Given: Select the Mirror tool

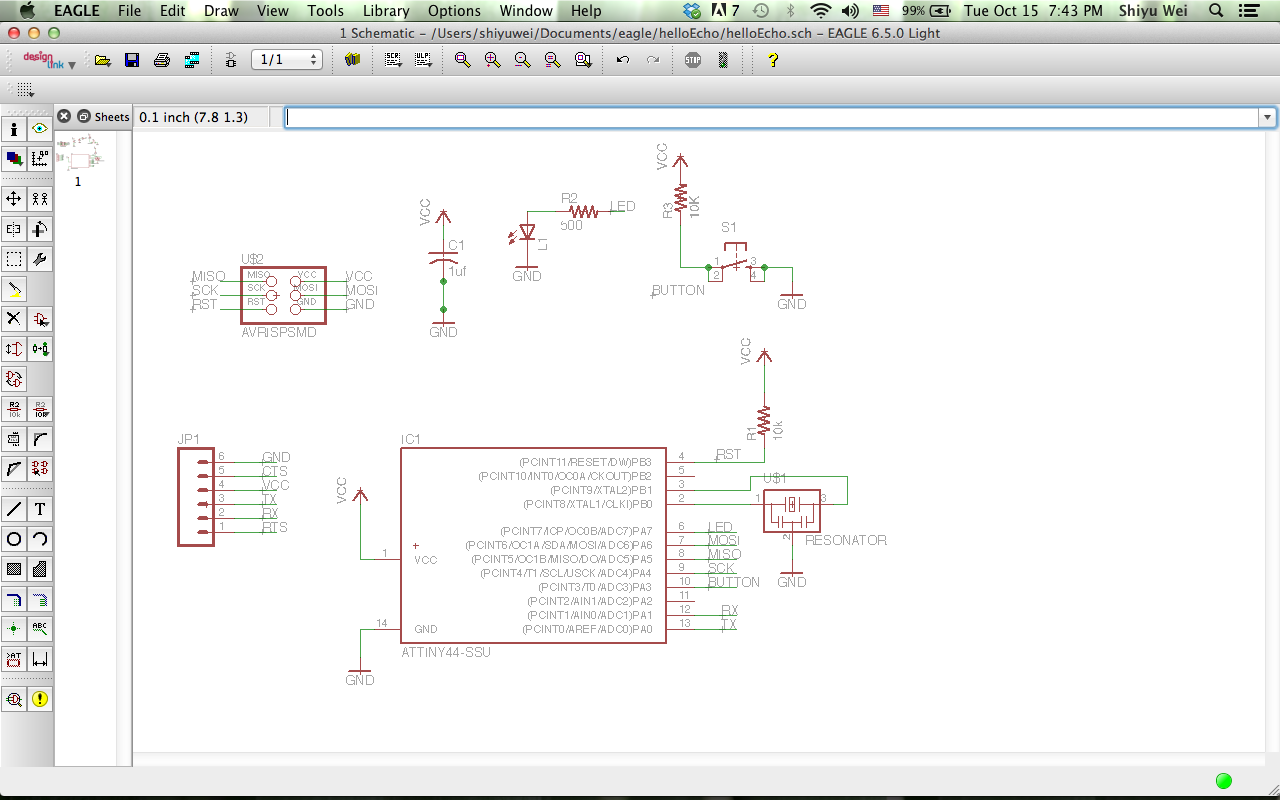Looking at the screenshot, I should pyautogui.click(x=14, y=229).
